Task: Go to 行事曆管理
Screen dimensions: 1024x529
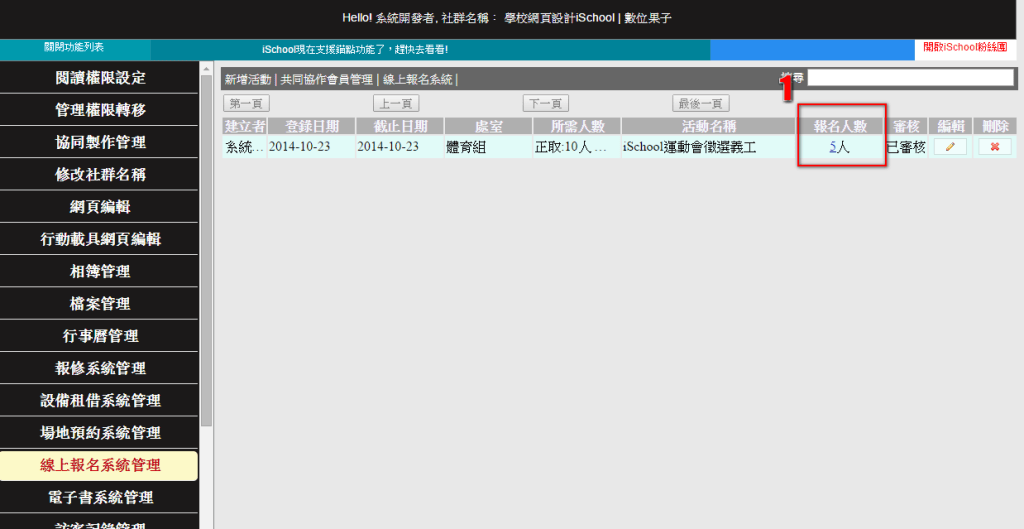Action: (x=100, y=336)
